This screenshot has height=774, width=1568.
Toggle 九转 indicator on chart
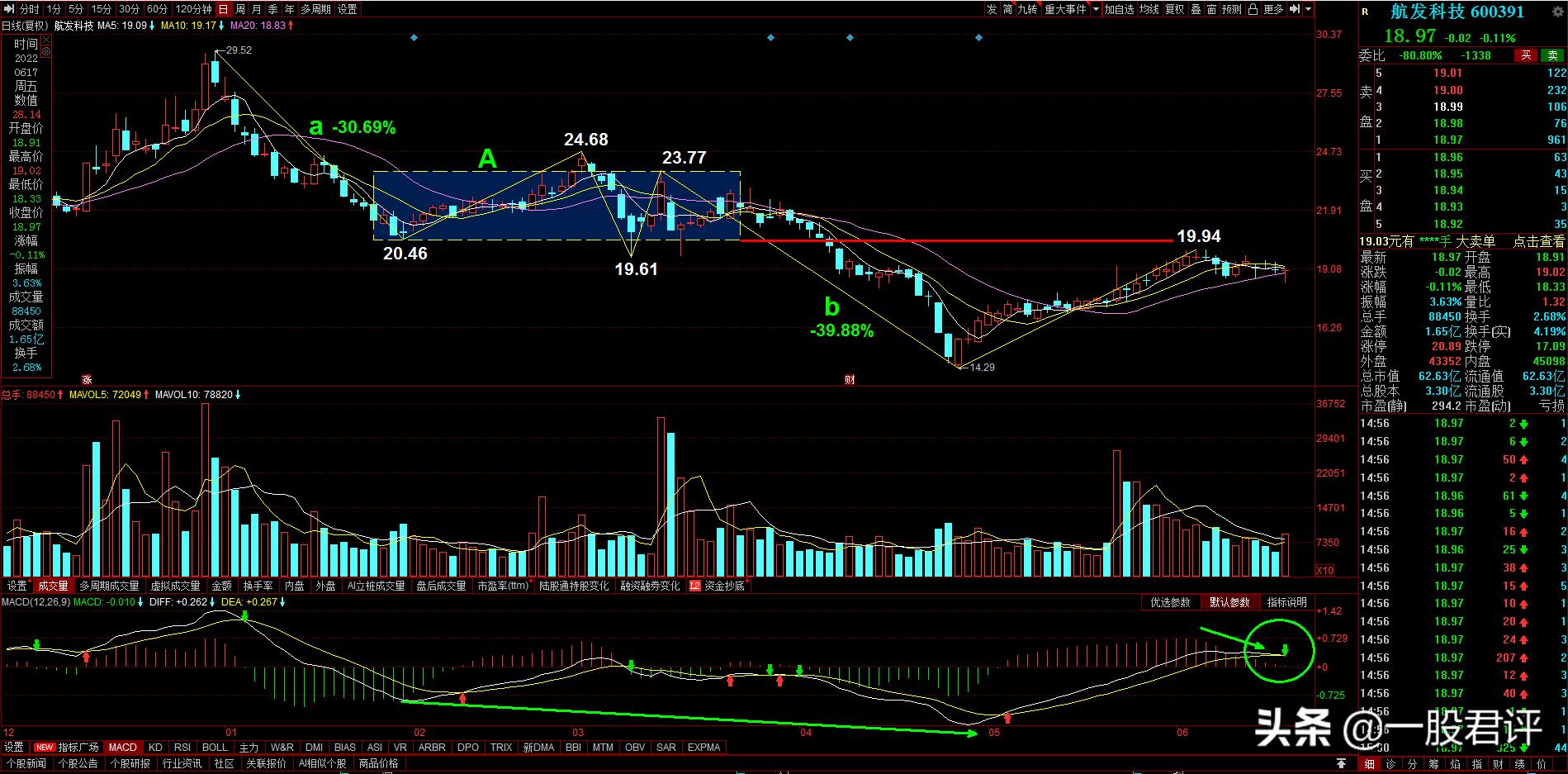[x=1027, y=9]
